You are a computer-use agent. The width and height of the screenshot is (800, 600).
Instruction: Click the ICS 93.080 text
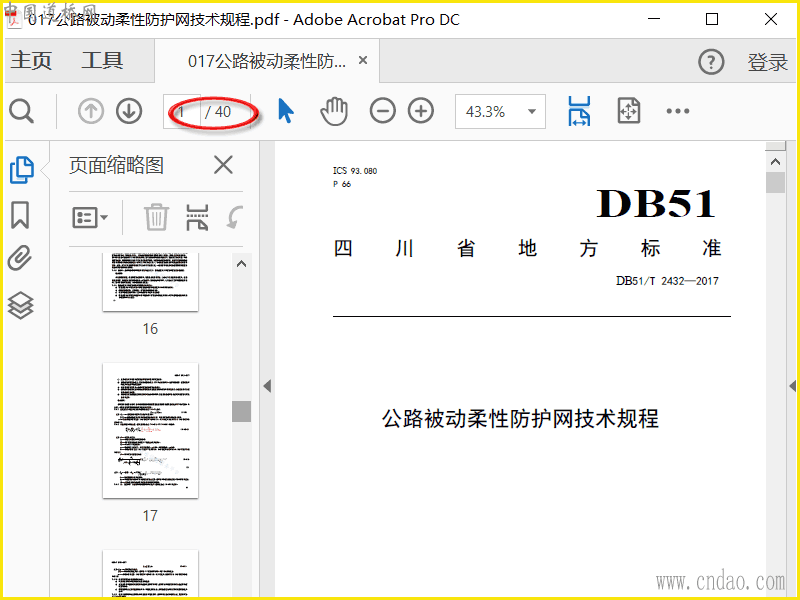click(355, 171)
